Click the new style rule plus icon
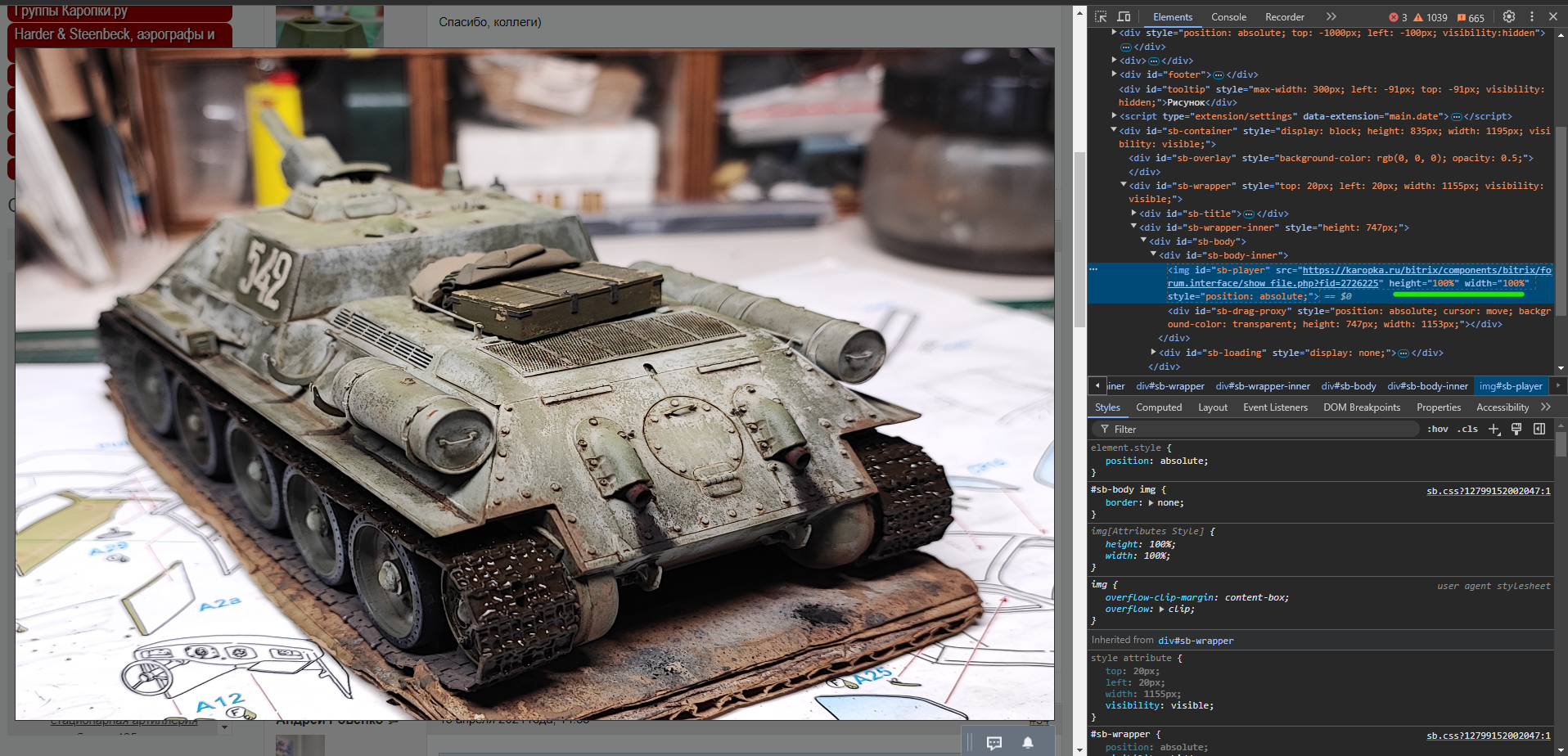Screen dimensions: 1568x756 pos(1494,430)
